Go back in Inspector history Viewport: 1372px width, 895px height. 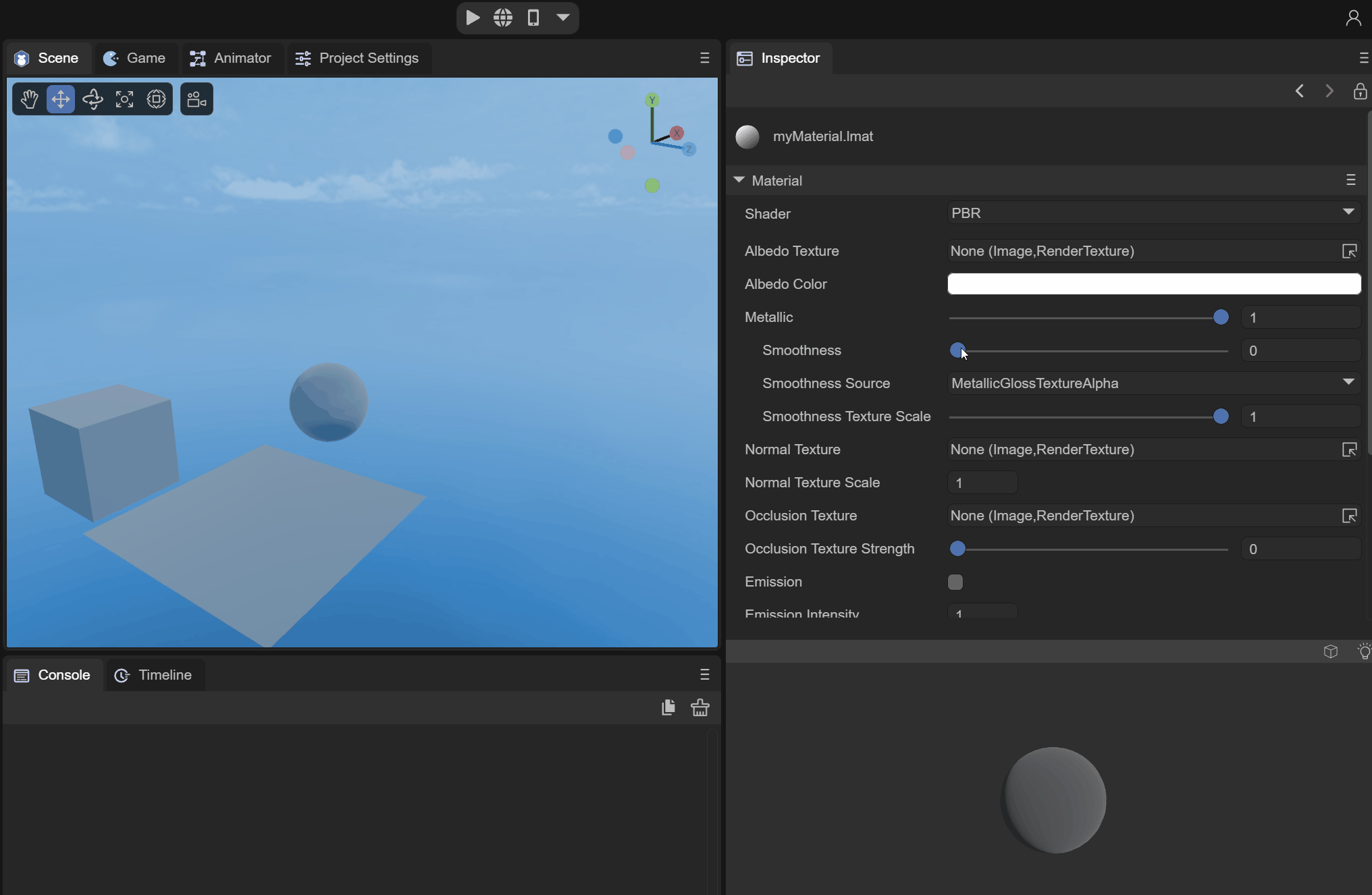[1299, 91]
